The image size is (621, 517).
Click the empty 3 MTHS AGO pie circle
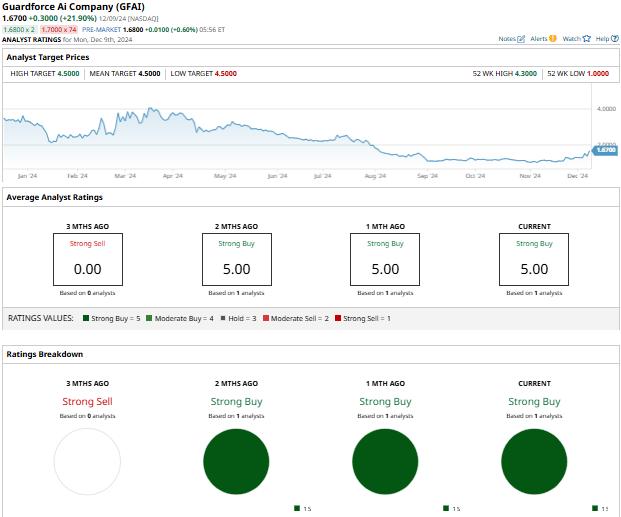[x=87, y=461]
